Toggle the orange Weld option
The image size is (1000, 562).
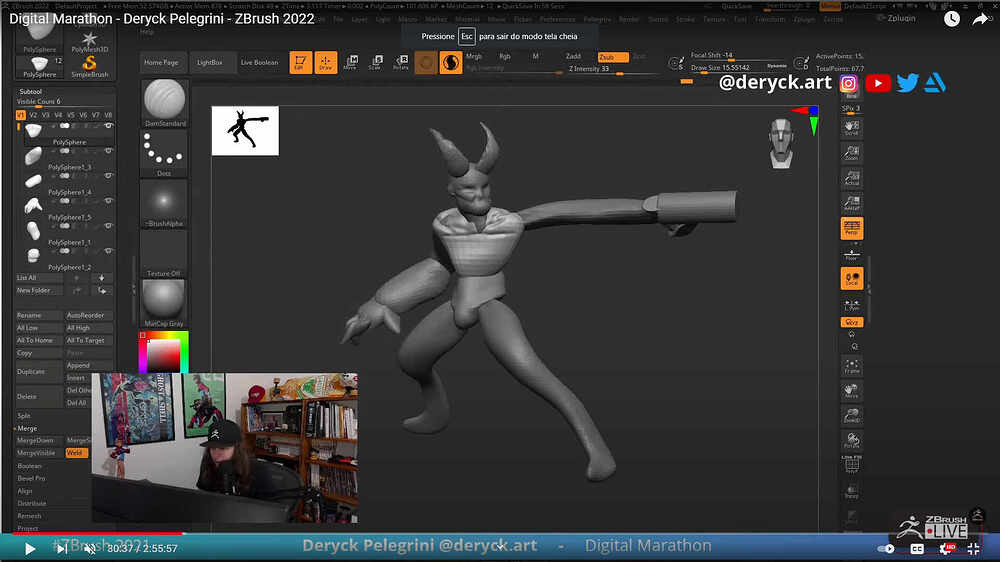pos(77,453)
